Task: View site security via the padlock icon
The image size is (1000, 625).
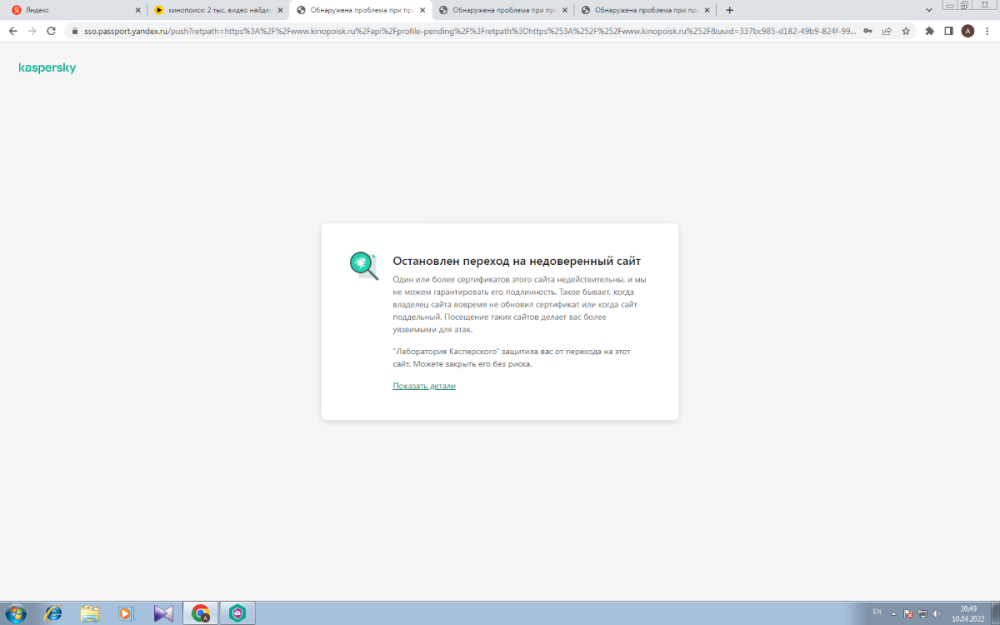Action: coord(75,30)
